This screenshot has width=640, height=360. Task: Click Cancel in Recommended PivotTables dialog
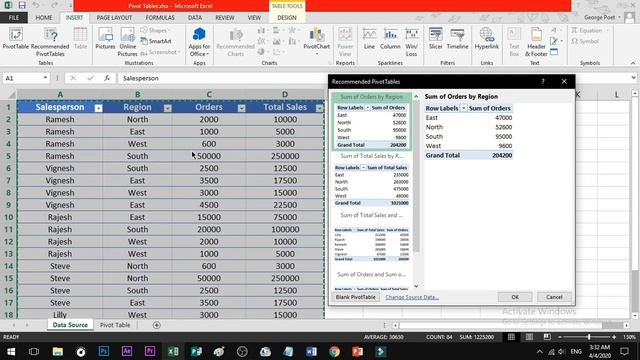click(554, 297)
